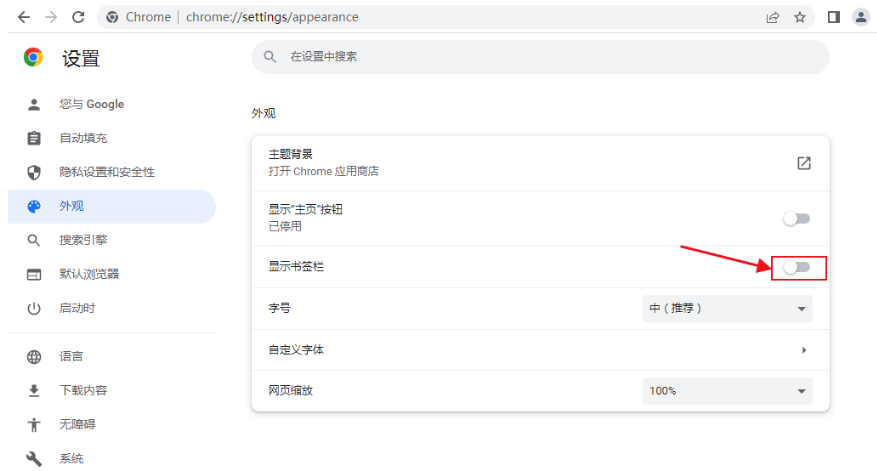Open the side panel icon
Viewport: 877px width, 471px height.
(833, 17)
